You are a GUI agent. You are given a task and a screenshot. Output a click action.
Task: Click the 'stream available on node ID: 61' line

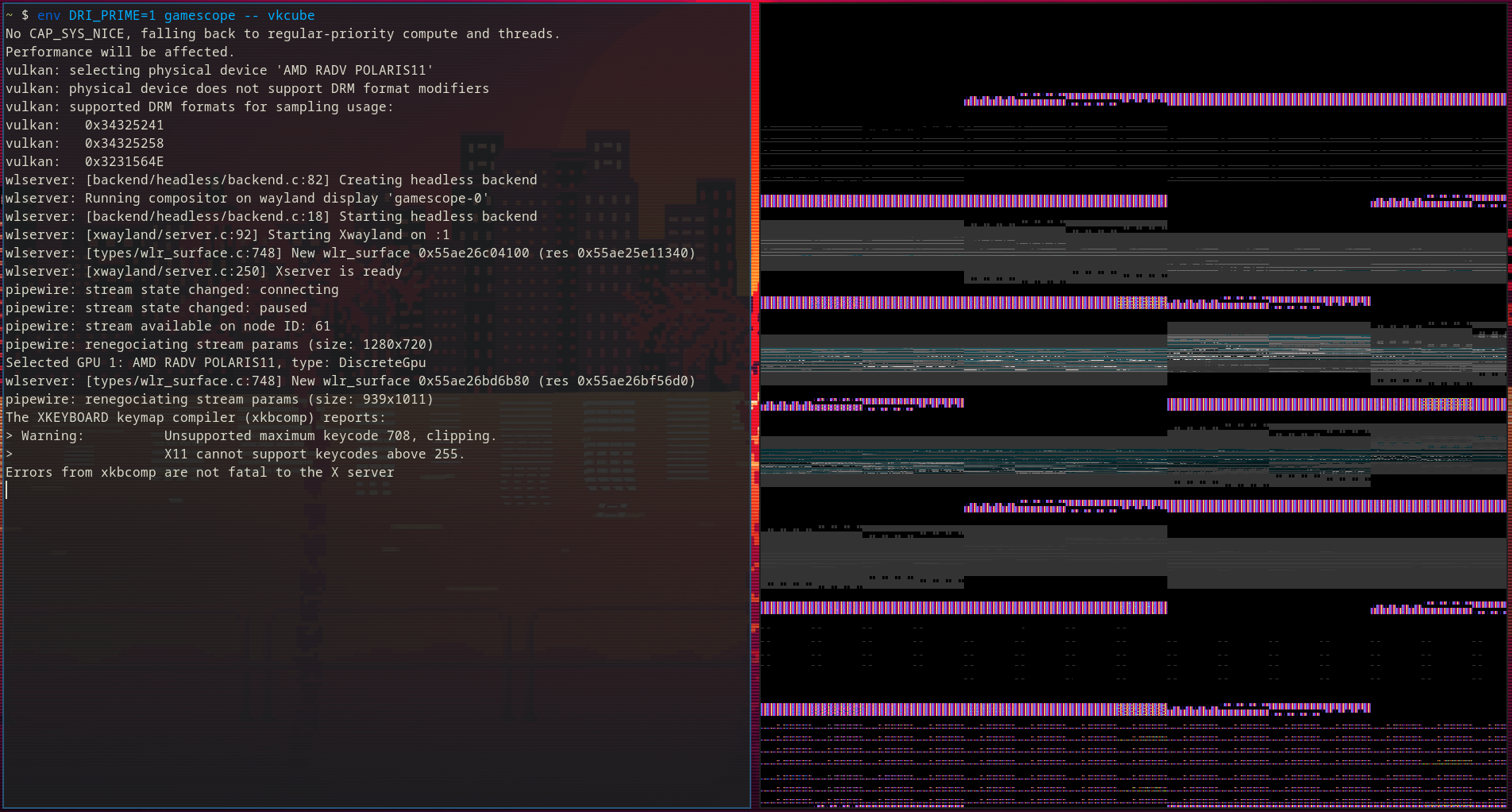coord(168,327)
